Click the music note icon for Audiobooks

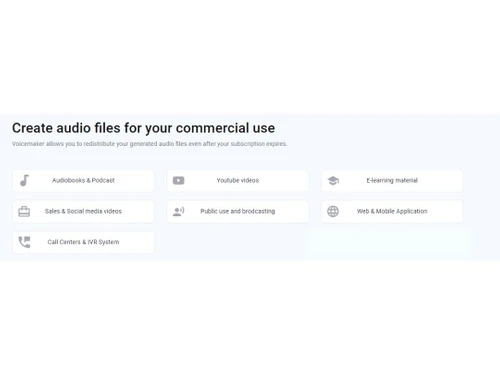24,180
